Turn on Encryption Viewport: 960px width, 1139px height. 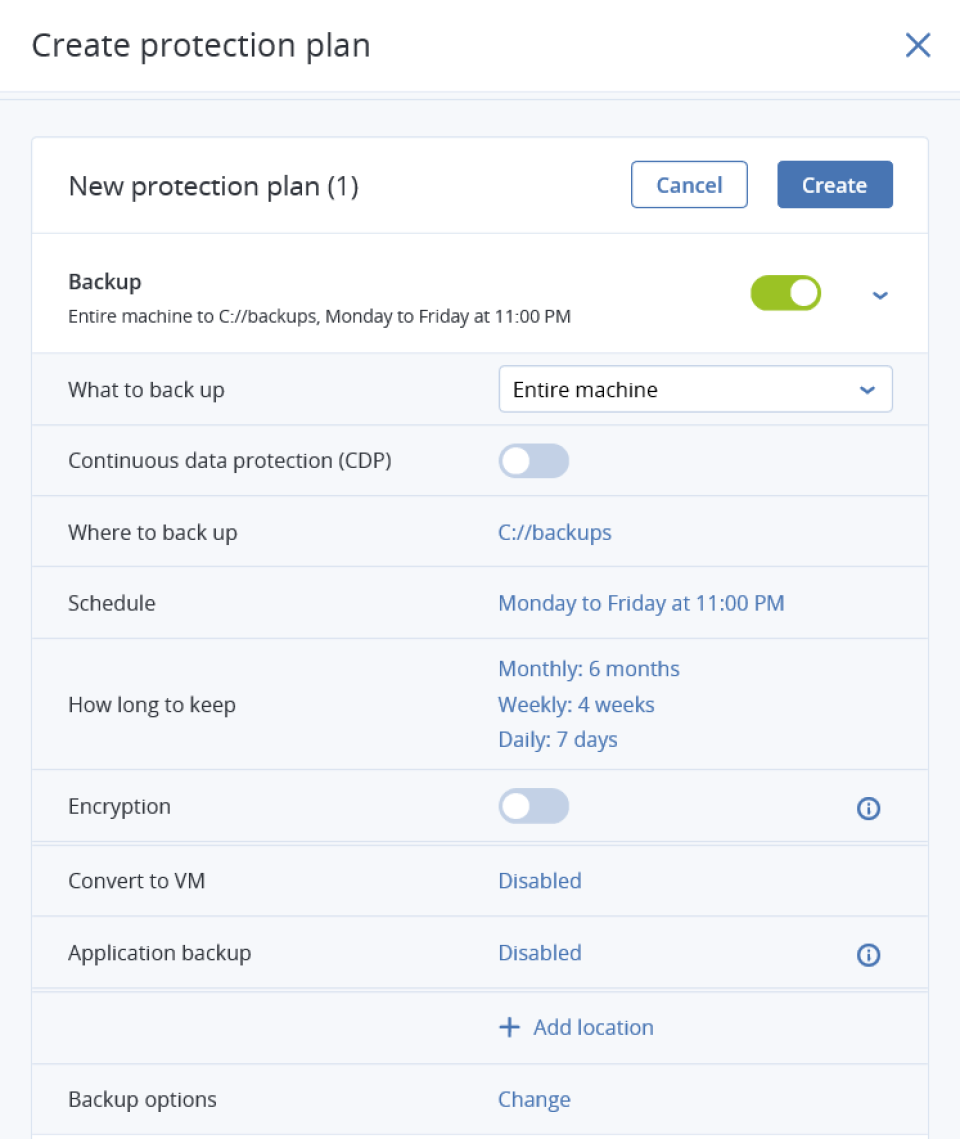coord(533,806)
